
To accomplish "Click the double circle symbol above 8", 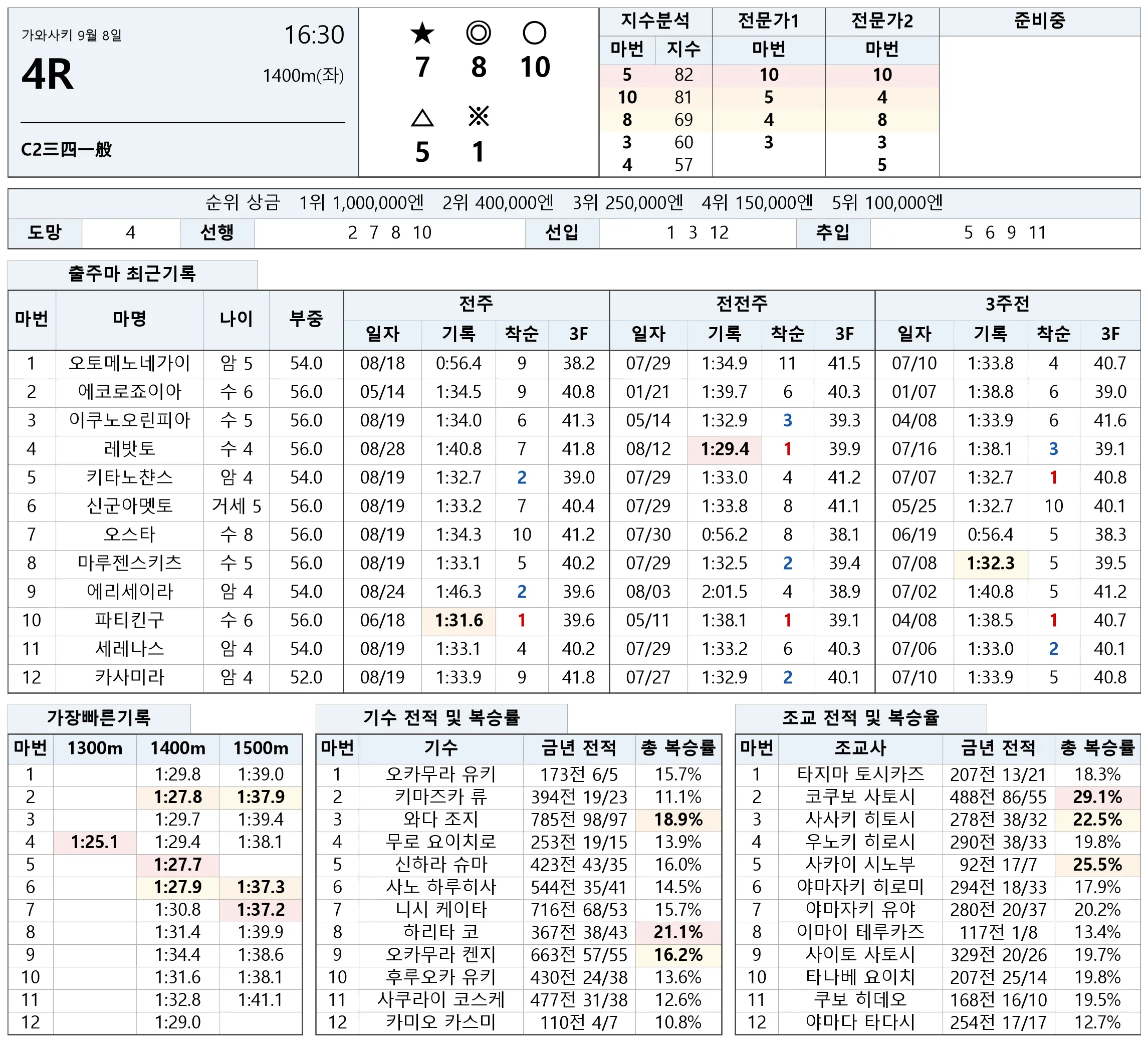I will pyautogui.click(x=478, y=33).
